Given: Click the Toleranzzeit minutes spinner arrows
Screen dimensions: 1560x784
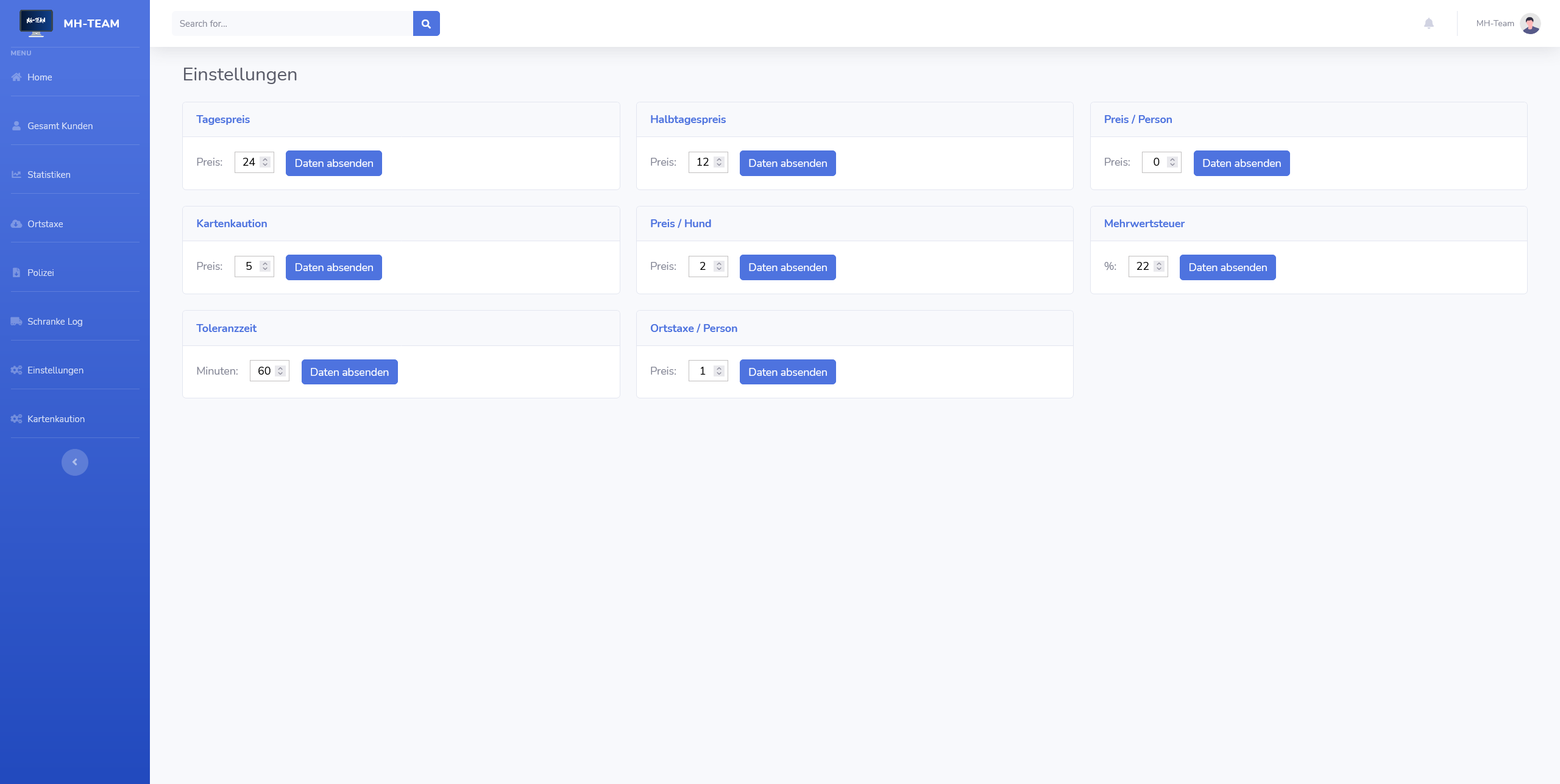Looking at the screenshot, I should tap(280, 371).
